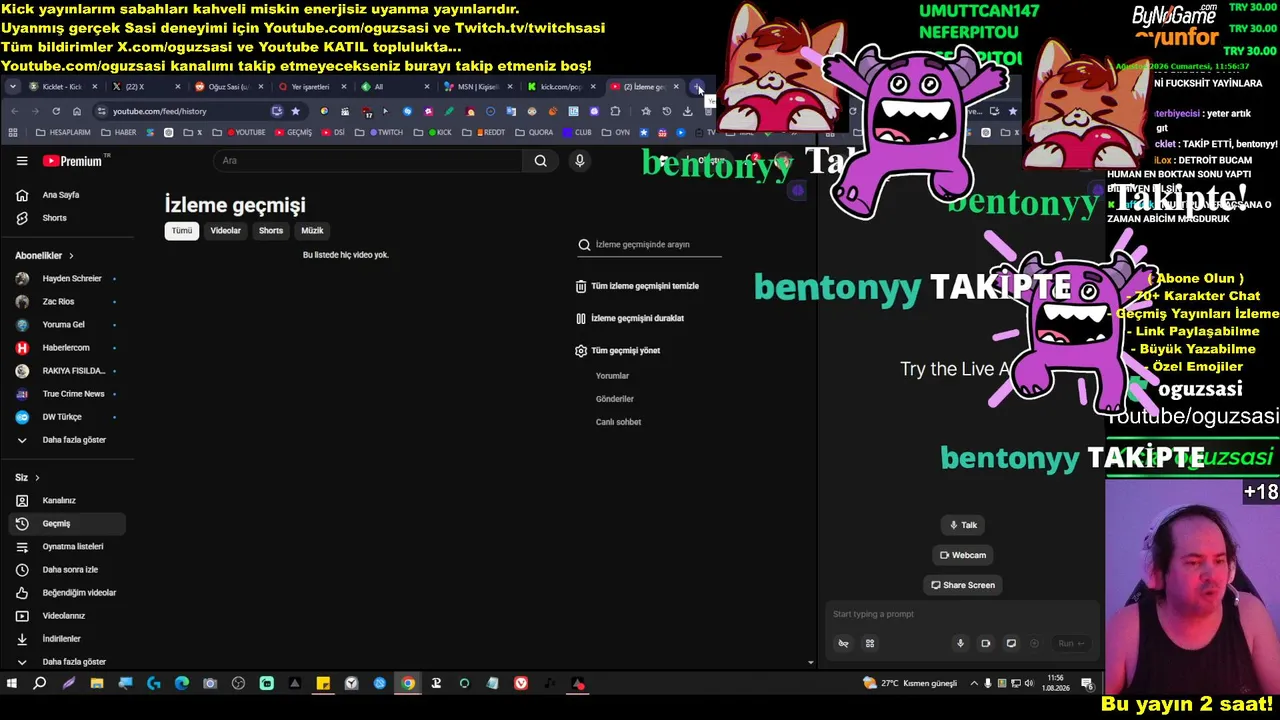
Task: Switch to the Kicklet browser tab
Action: point(63,87)
